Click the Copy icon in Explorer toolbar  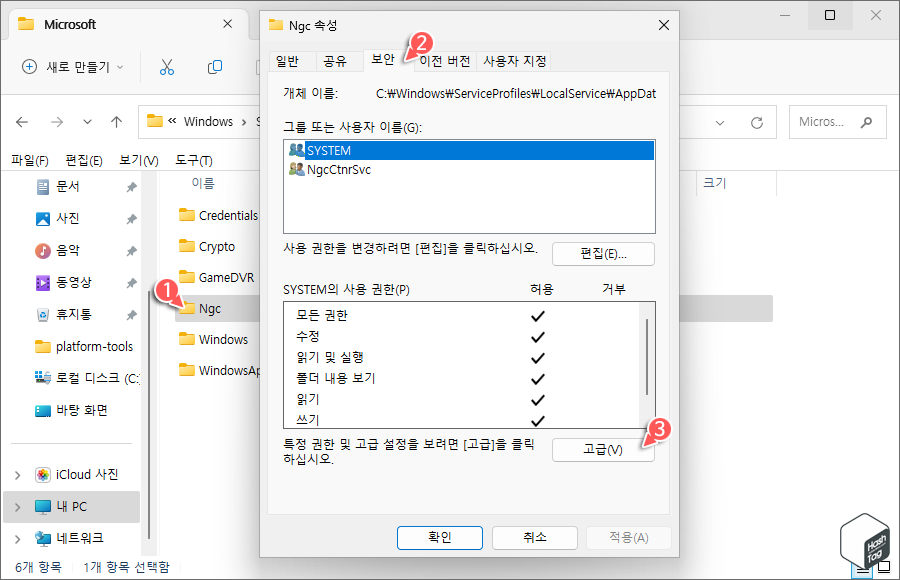coord(215,67)
